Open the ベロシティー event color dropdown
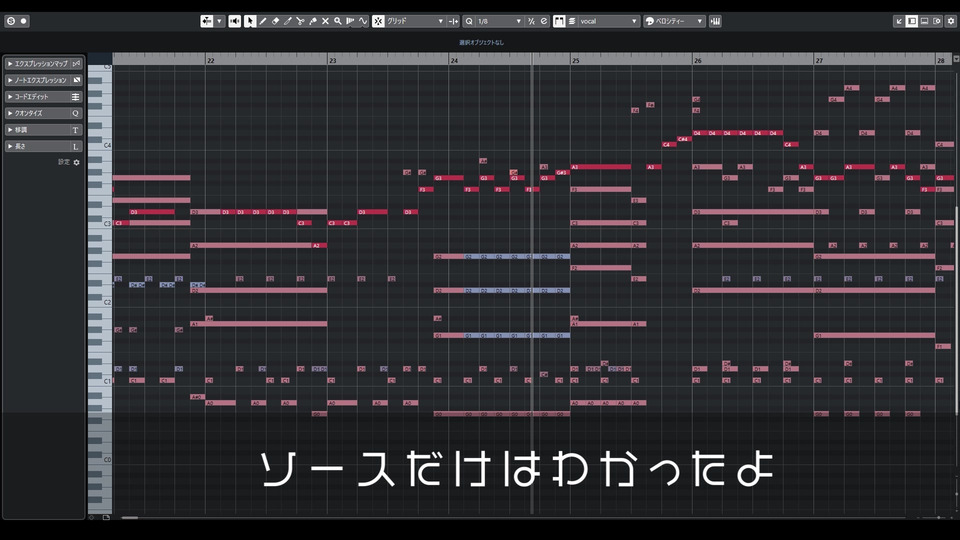Viewport: 960px width, 540px height. pyautogui.click(x=675, y=21)
